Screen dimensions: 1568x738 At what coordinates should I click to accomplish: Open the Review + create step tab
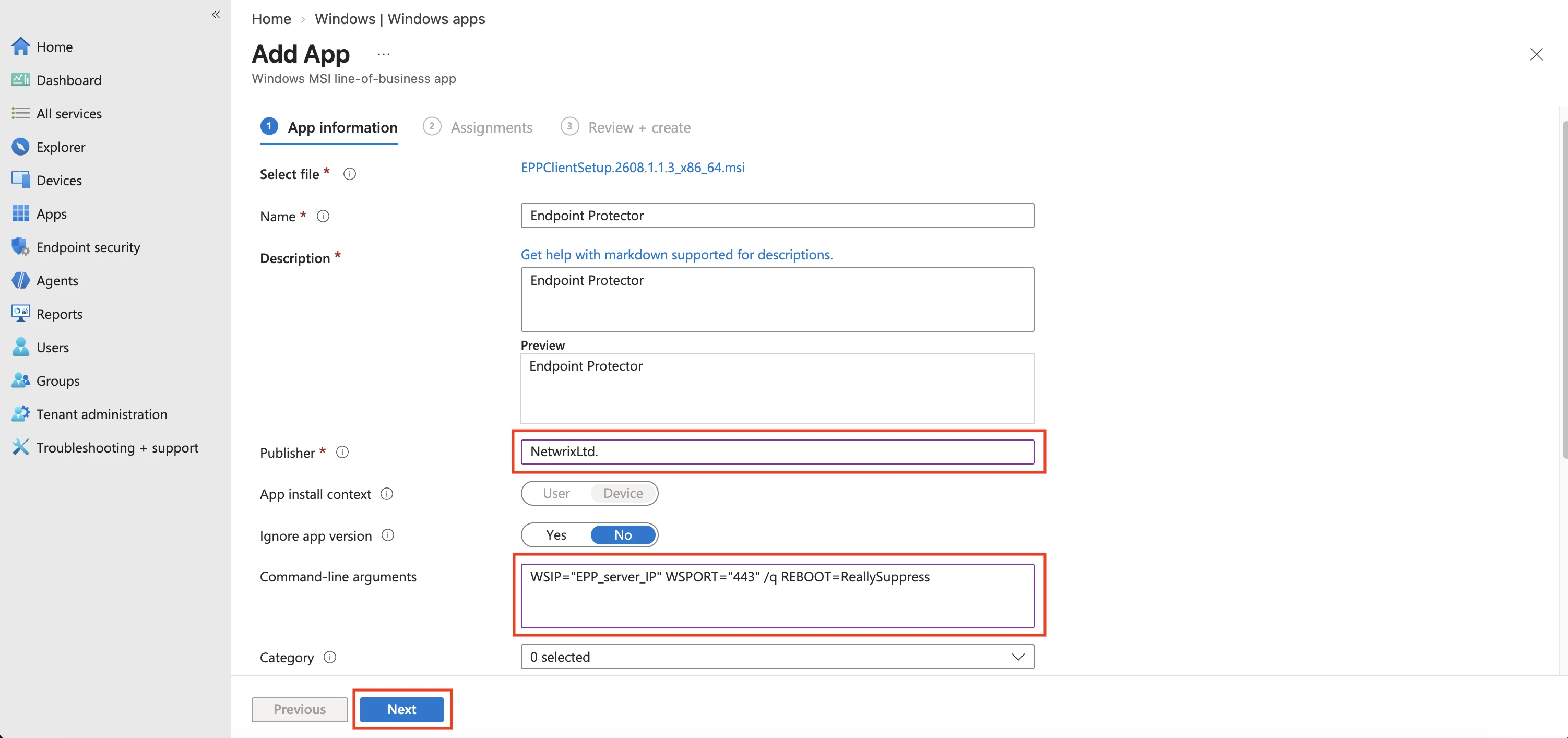[x=626, y=128]
